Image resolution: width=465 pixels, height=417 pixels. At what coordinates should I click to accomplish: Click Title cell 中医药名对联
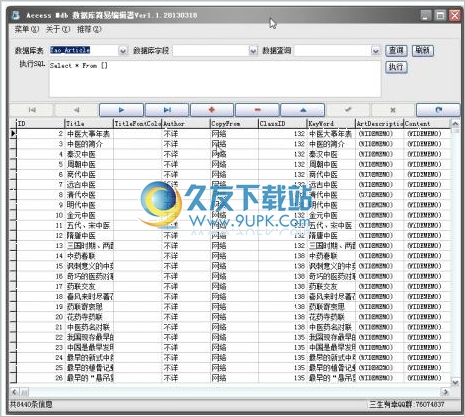pyautogui.click(x=89, y=327)
